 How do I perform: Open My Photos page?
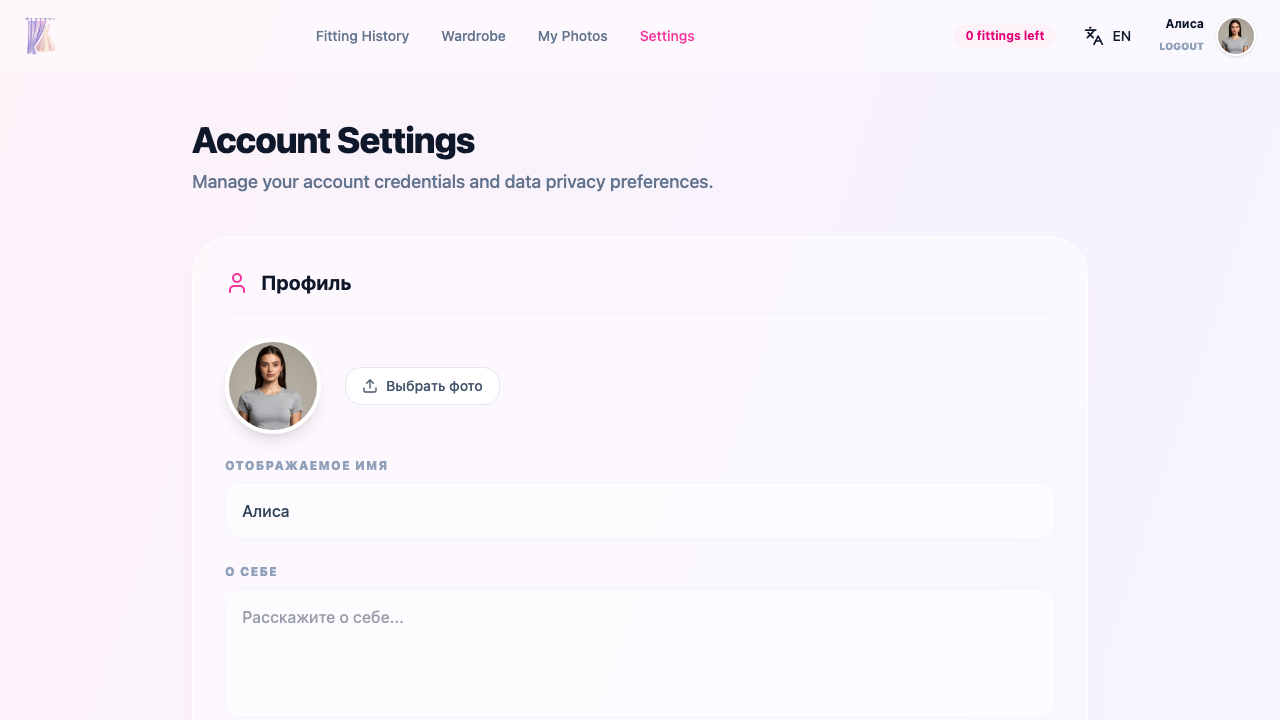pos(572,36)
